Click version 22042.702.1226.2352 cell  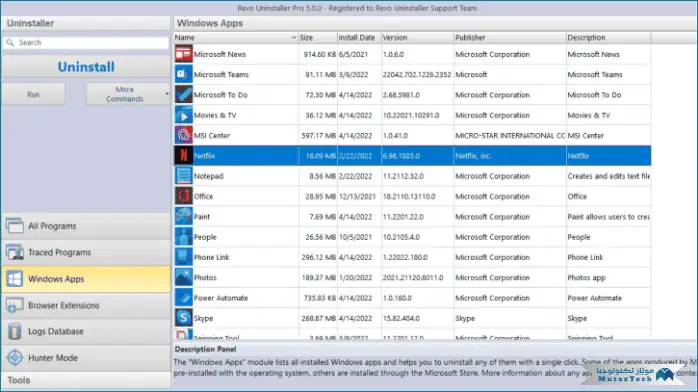417,75
